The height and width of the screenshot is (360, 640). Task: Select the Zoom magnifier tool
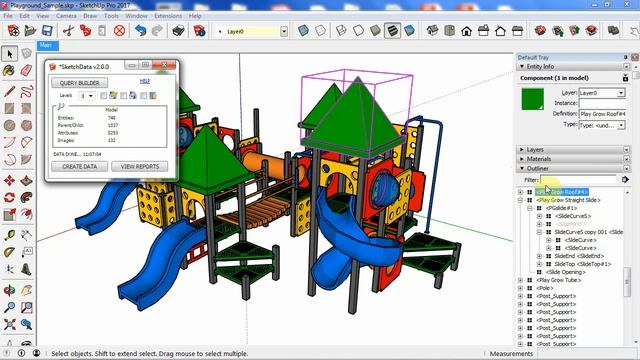pos(9,307)
